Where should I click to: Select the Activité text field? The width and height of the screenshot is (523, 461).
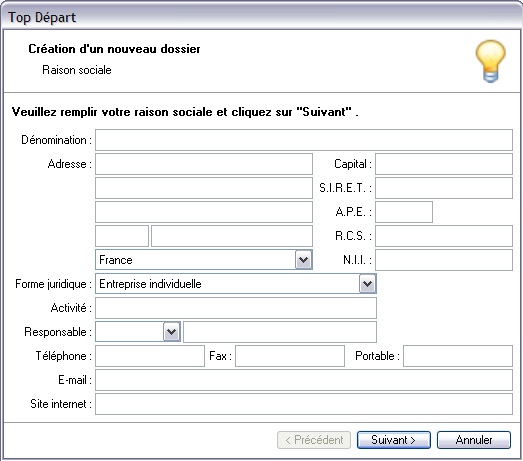(x=236, y=308)
